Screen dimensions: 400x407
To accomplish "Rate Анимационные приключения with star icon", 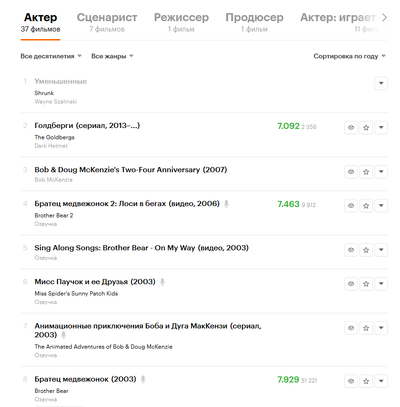I will click(x=366, y=328).
